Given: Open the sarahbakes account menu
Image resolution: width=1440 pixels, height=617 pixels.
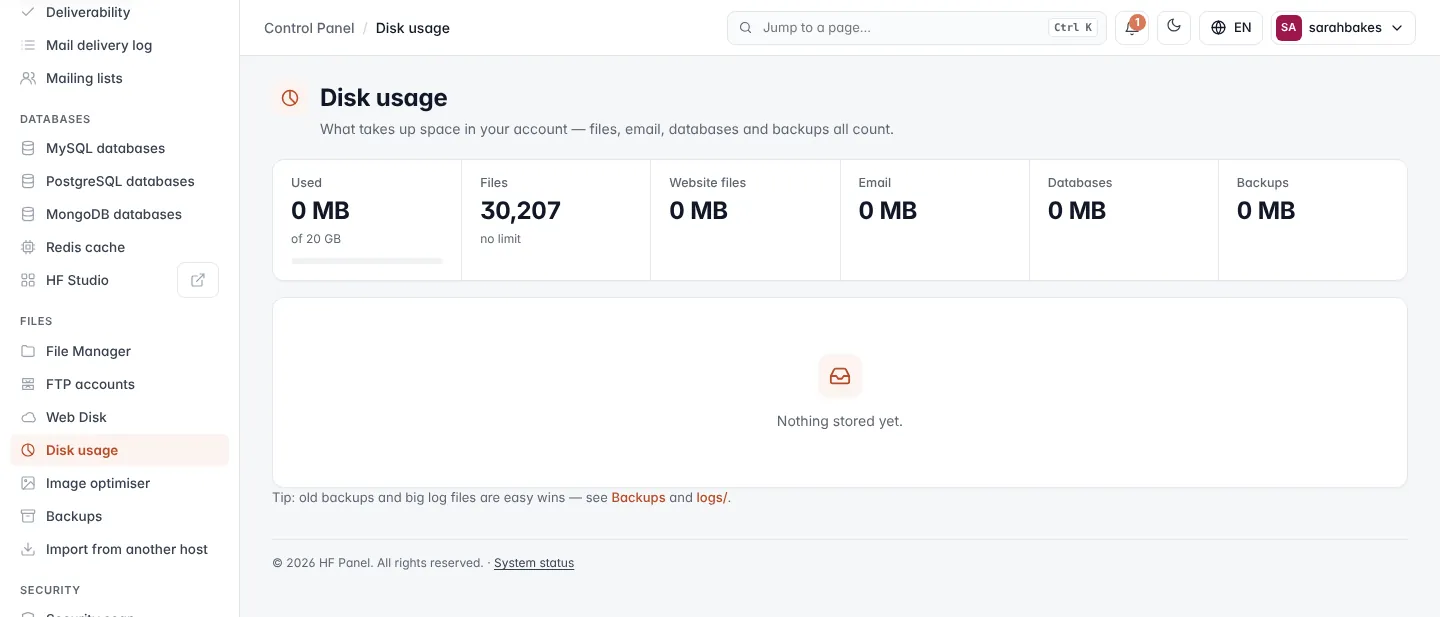Looking at the screenshot, I should pyautogui.click(x=1343, y=28).
